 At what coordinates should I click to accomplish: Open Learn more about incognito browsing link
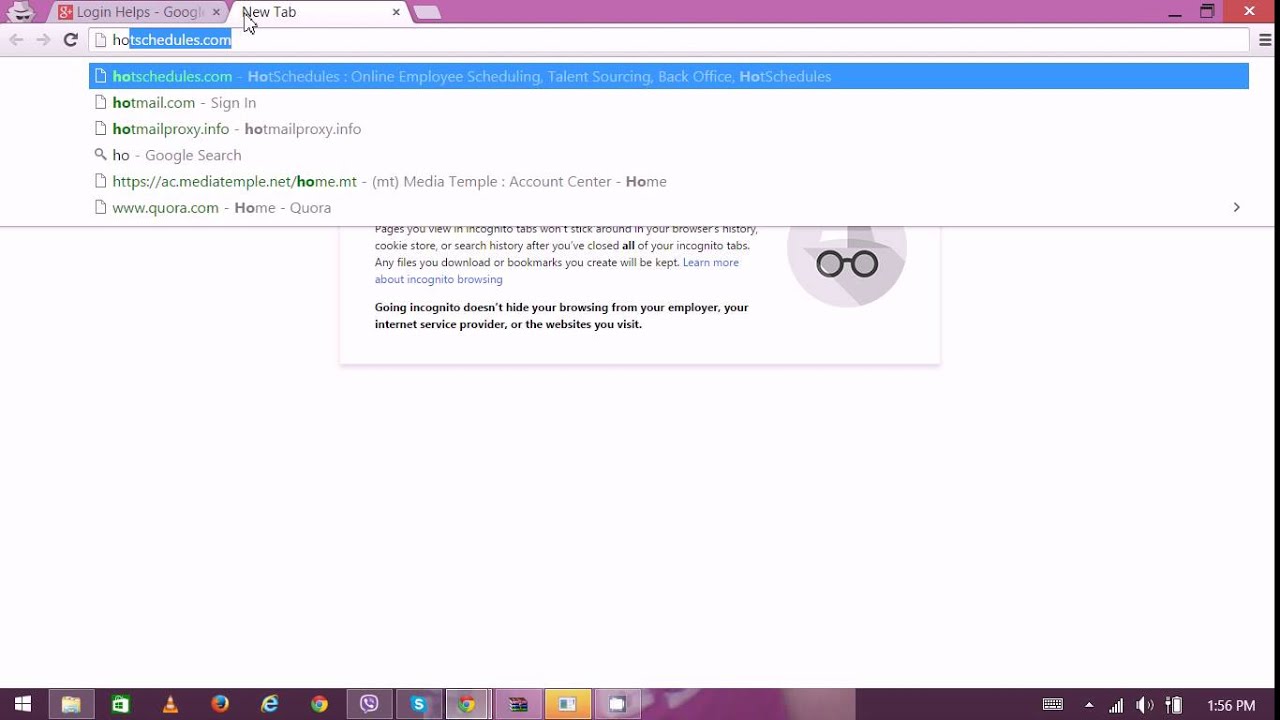coord(557,270)
